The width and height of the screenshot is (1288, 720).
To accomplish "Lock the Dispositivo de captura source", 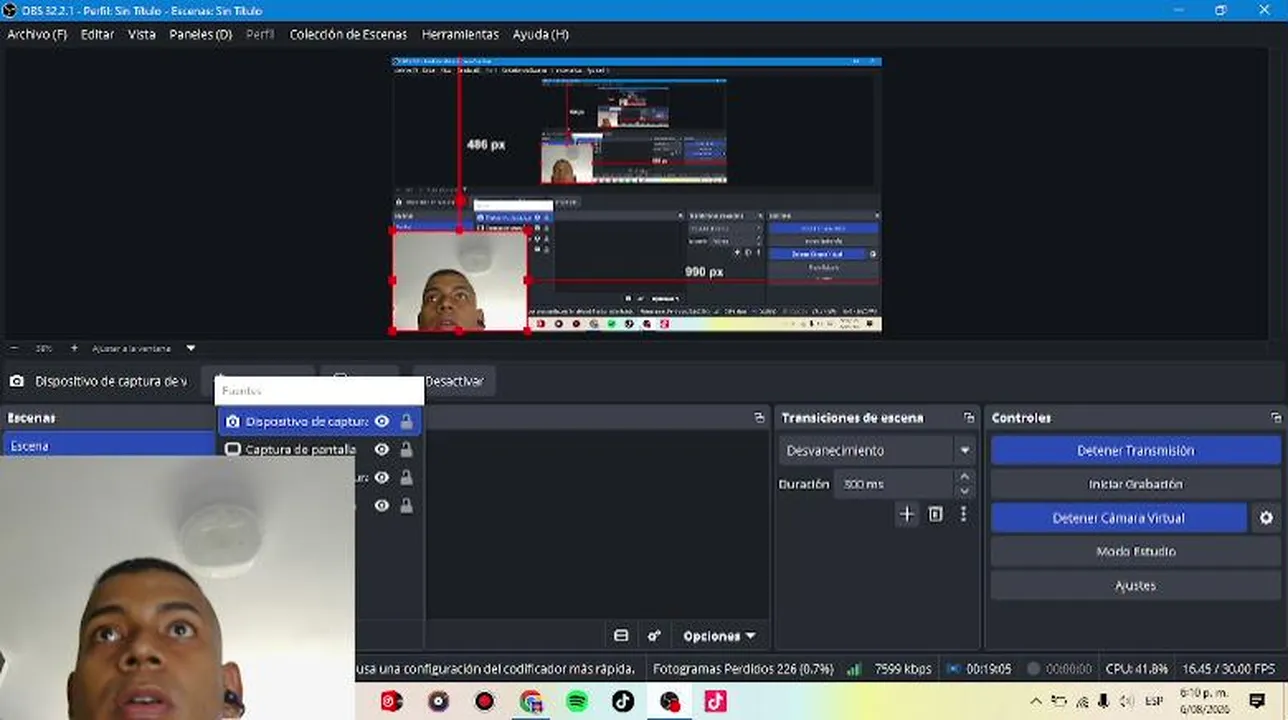I will pyautogui.click(x=407, y=422).
